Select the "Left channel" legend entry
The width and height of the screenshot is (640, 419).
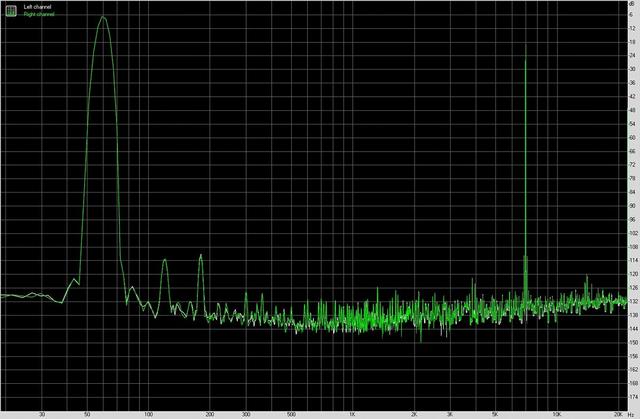point(38,7)
